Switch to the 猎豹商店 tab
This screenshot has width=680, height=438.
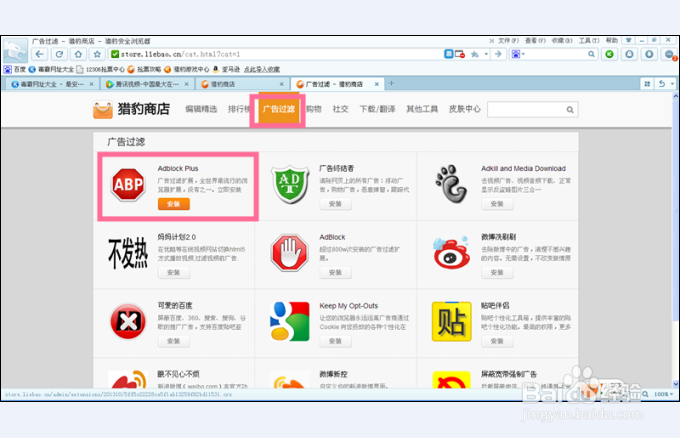242,84
